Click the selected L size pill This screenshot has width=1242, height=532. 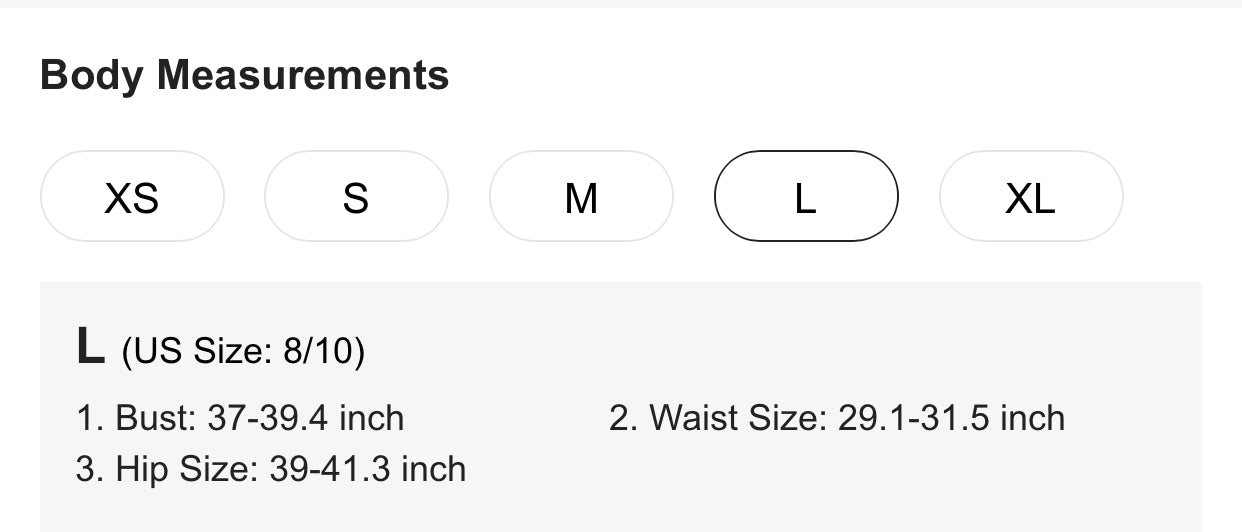click(806, 197)
